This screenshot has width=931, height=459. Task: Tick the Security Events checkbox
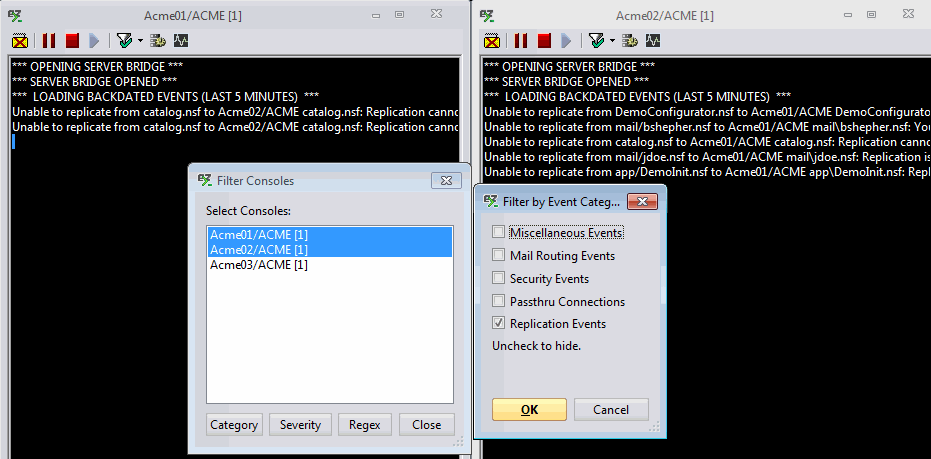coord(498,279)
